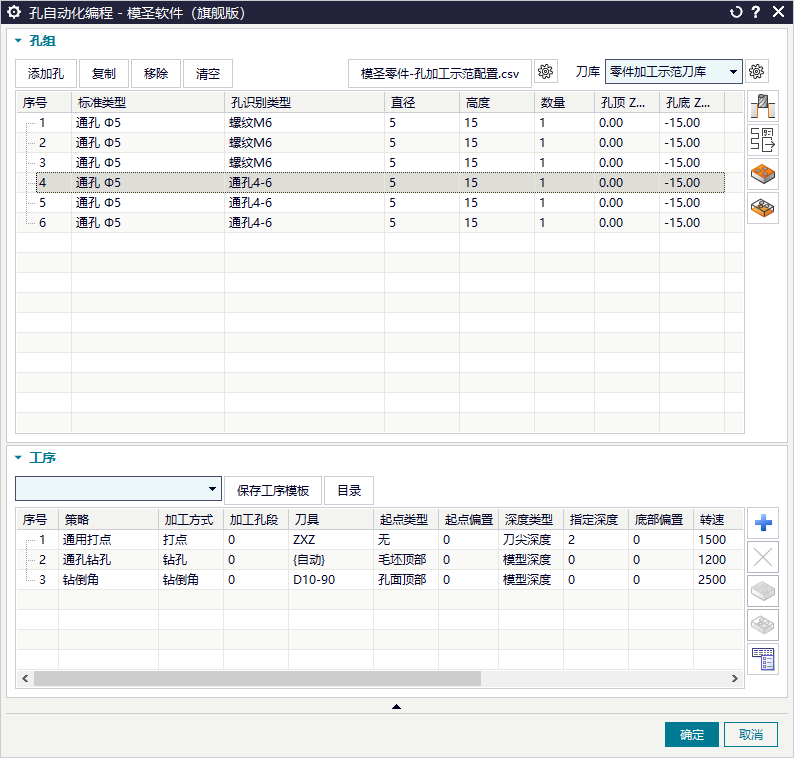Click the first gray block icon
The image size is (794, 758).
[x=763, y=590]
